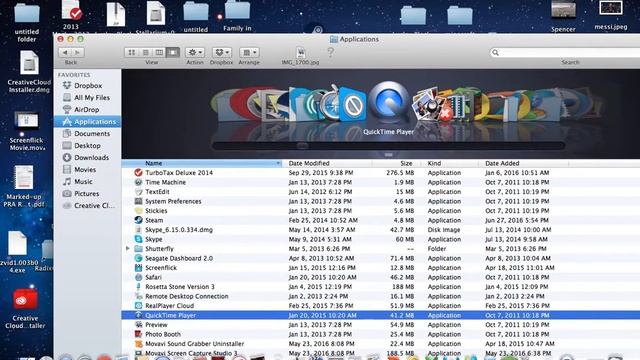The height and width of the screenshot is (360, 640).
Task: Select Preview in the application list
Action: (380, 325)
